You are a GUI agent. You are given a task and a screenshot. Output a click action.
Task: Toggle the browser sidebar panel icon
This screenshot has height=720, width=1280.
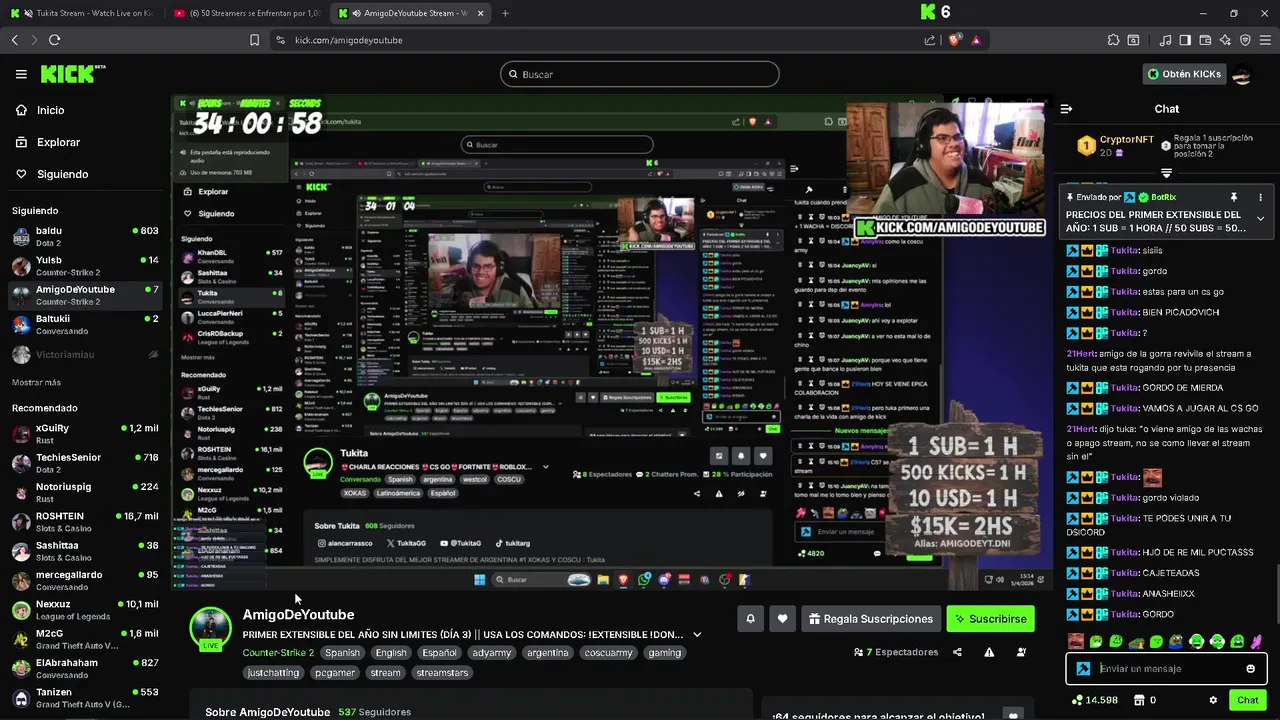tap(1185, 40)
